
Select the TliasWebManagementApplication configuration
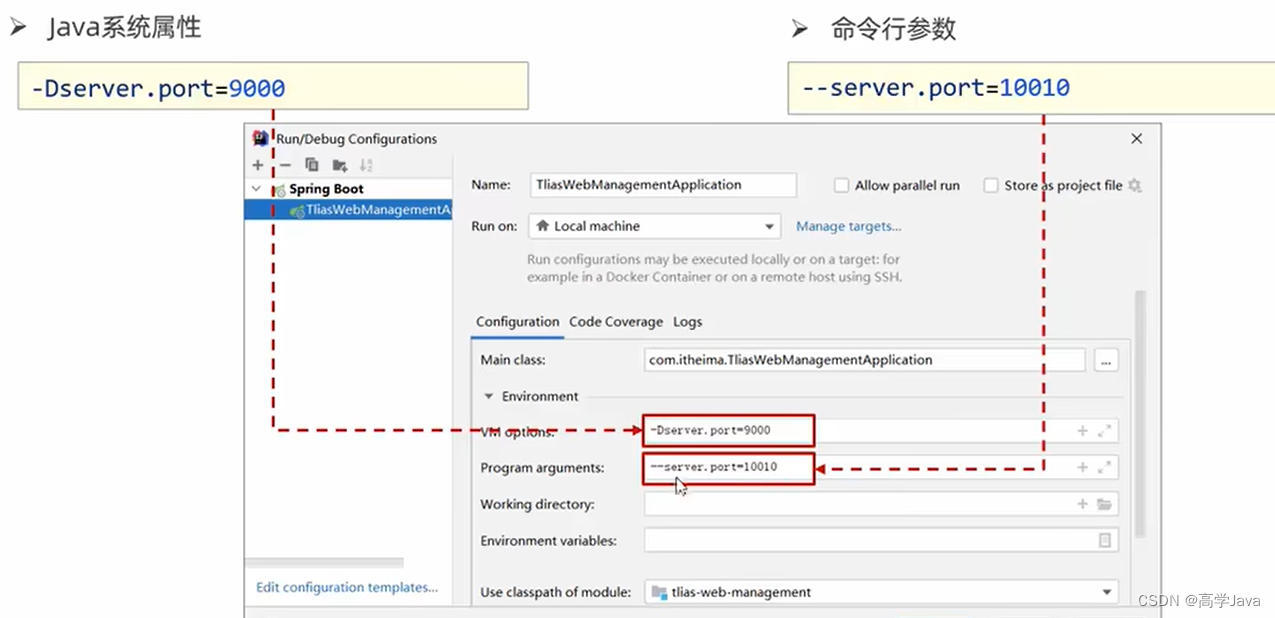click(x=370, y=210)
